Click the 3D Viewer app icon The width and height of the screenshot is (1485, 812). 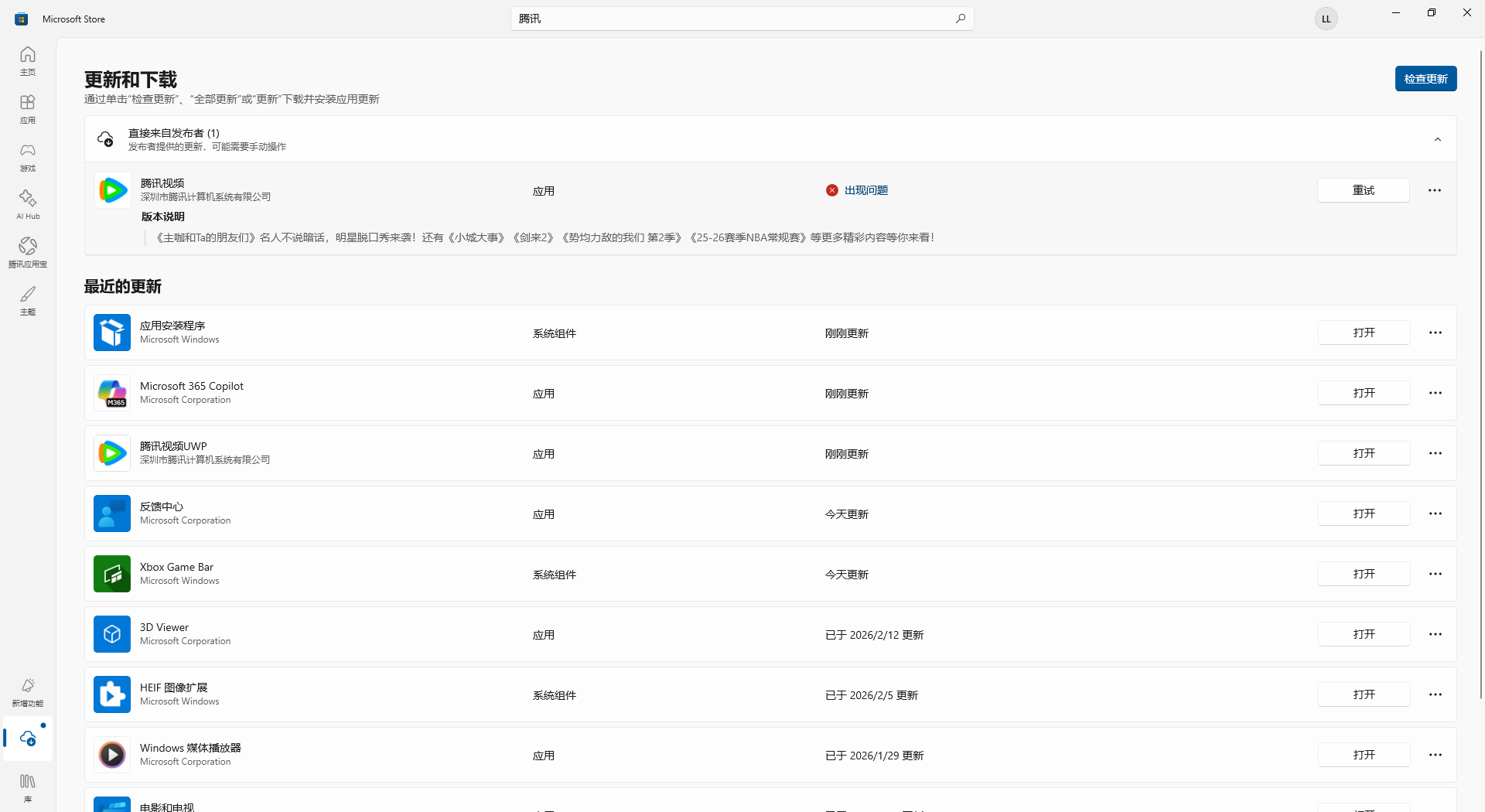tap(112, 634)
